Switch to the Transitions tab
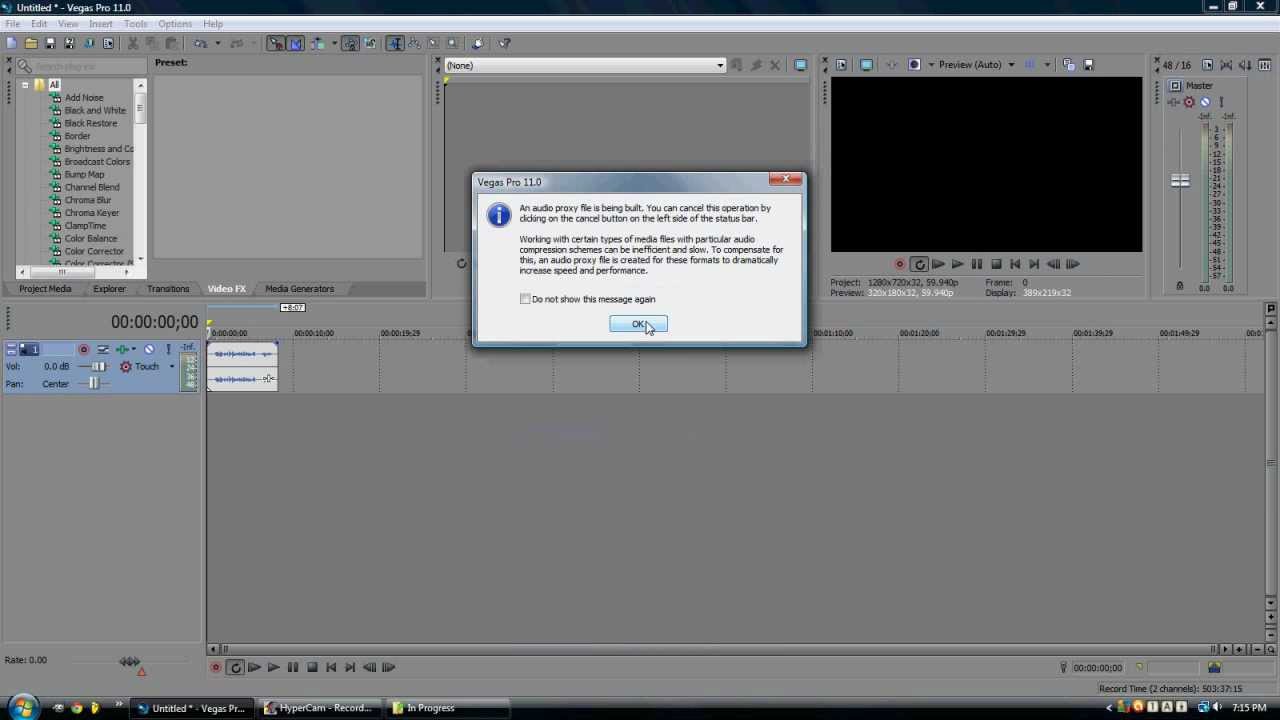The height and width of the screenshot is (720, 1280). [168, 289]
